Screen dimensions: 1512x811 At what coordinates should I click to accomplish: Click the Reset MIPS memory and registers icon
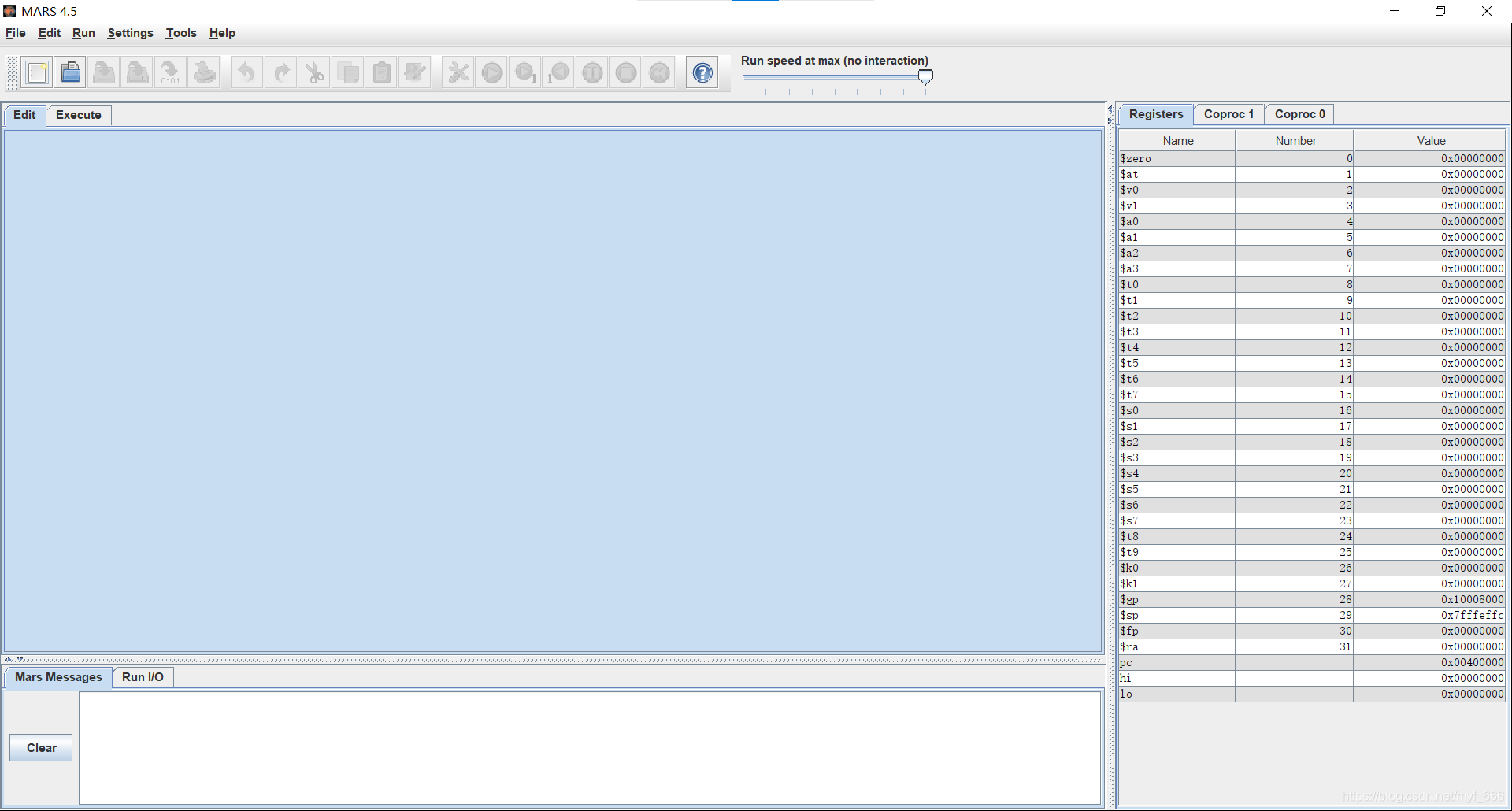click(660, 73)
